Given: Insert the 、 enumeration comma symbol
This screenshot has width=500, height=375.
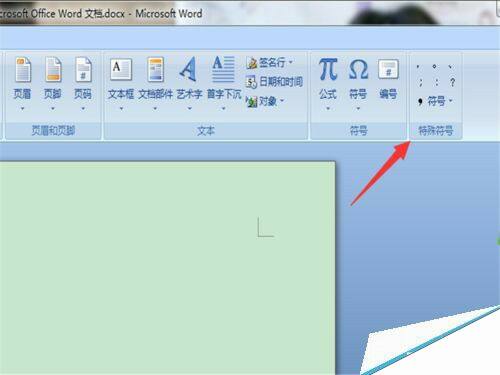Looking at the screenshot, I should pyautogui.click(x=451, y=67).
